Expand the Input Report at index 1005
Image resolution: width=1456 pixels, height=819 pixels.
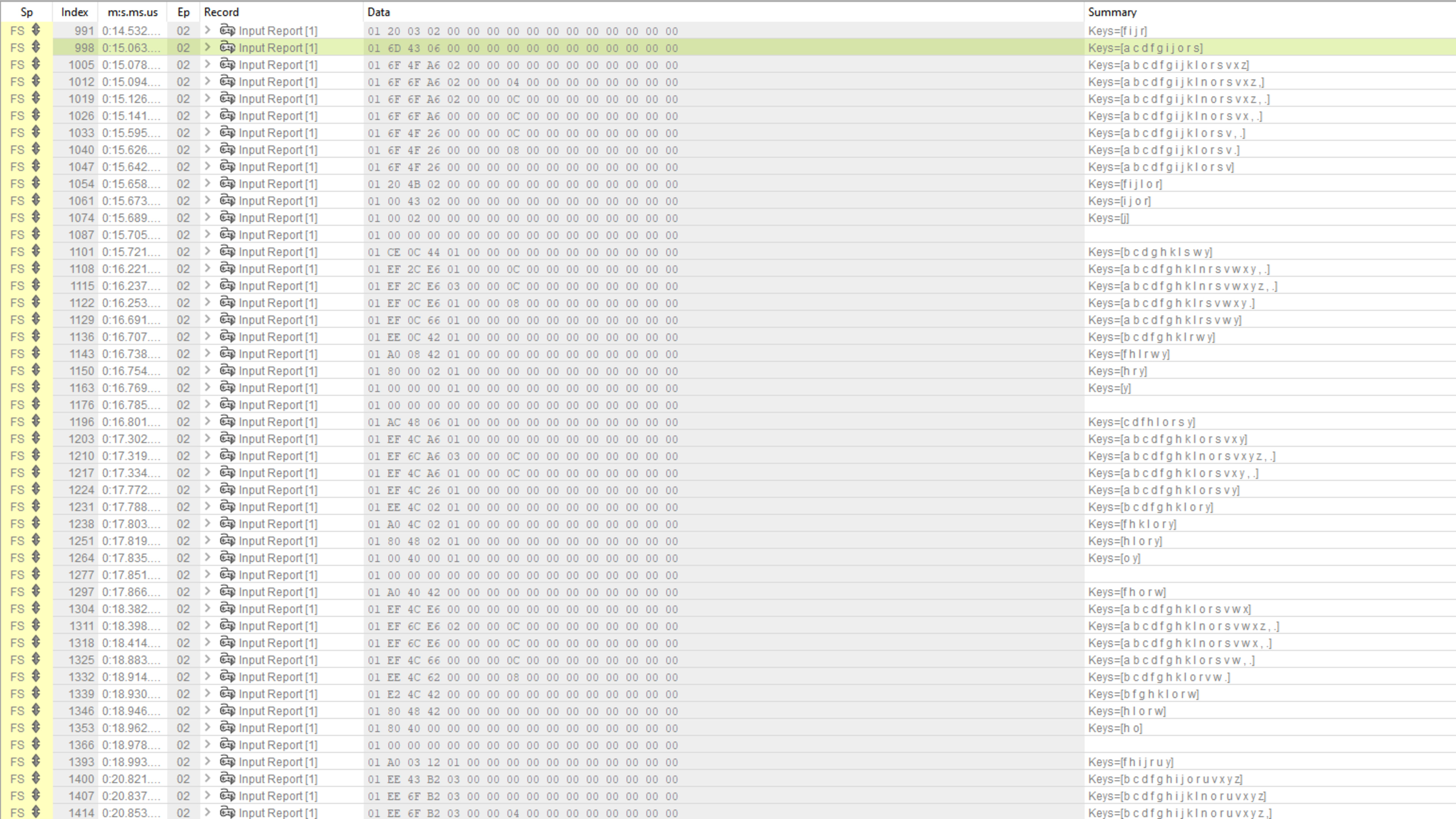tap(207, 64)
